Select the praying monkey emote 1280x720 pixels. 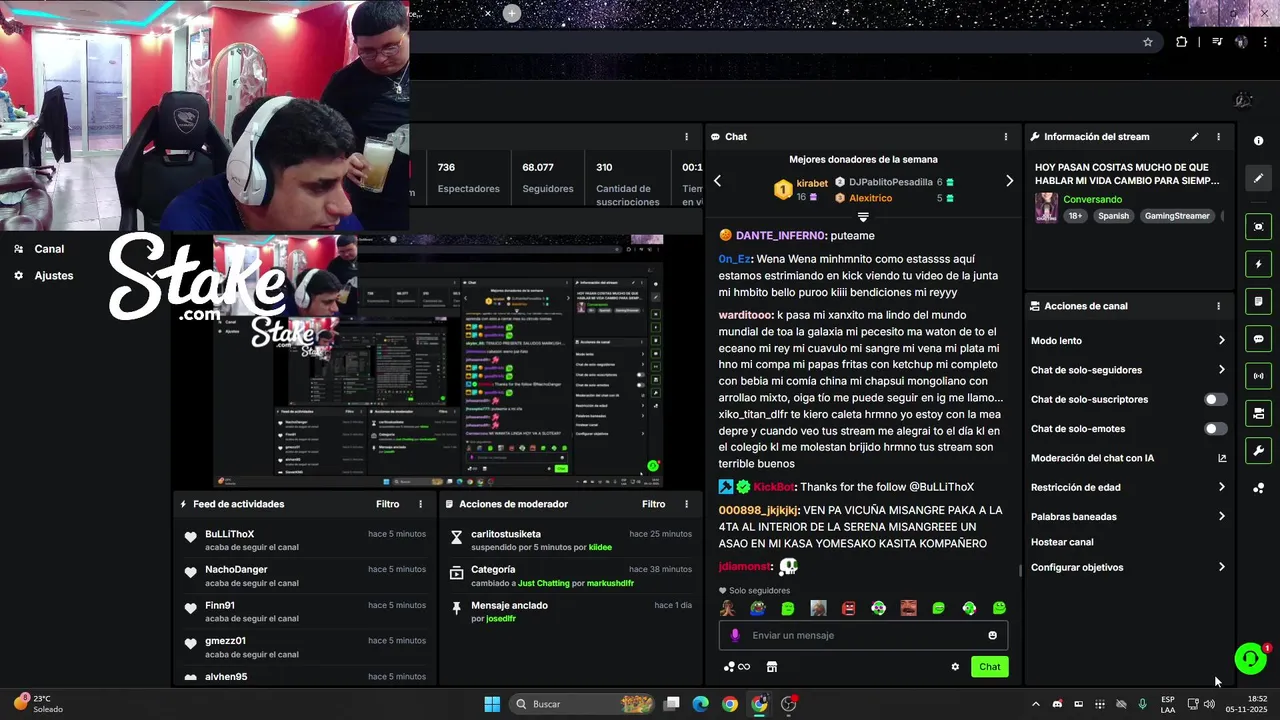click(x=727, y=608)
